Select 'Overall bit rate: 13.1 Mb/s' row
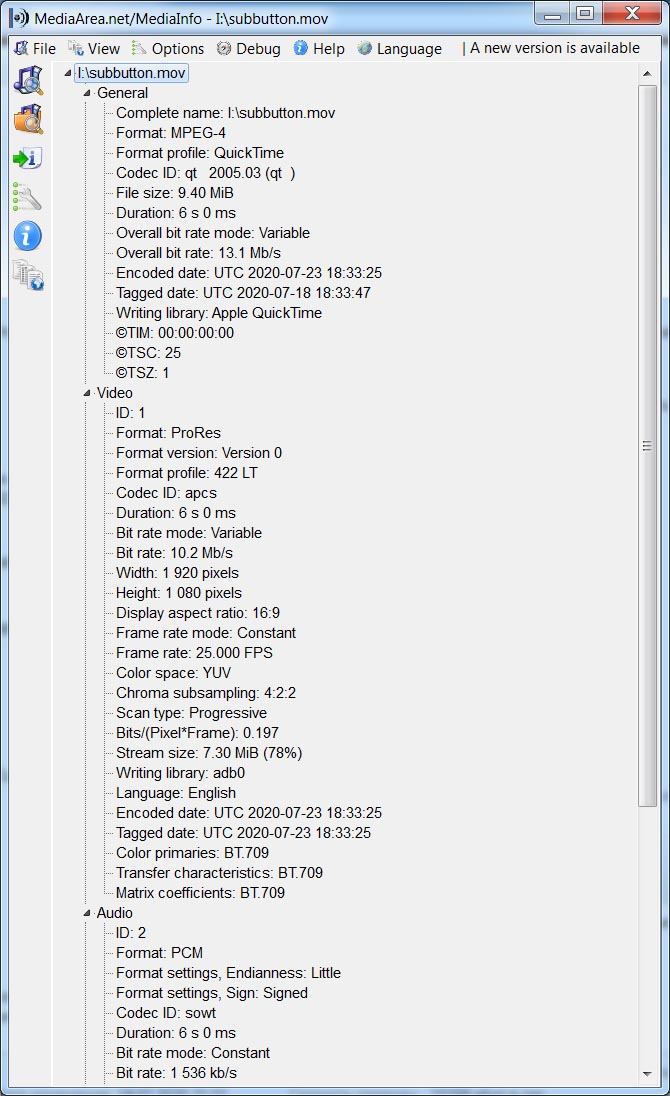Viewport: 670px width, 1096px height. click(198, 253)
